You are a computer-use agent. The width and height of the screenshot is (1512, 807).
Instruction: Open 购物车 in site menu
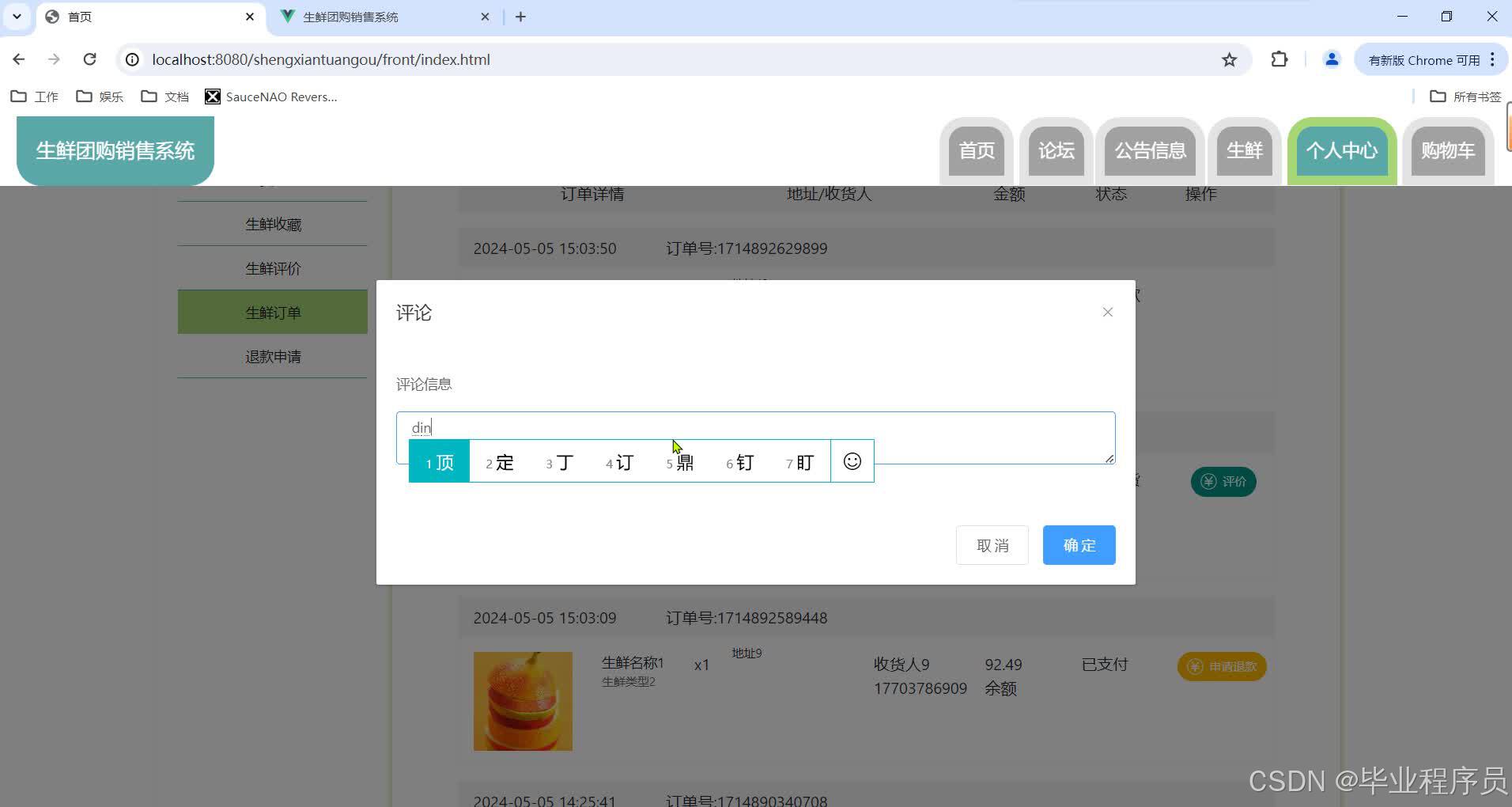1448,150
